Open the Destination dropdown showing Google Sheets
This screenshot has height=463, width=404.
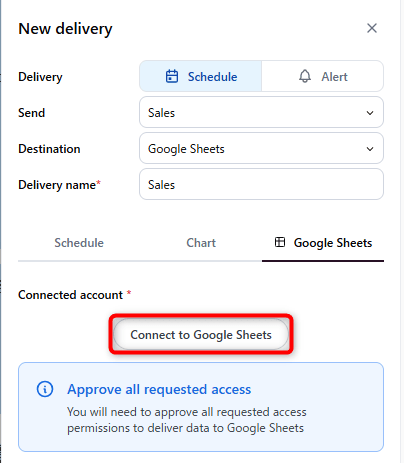point(261,148)
